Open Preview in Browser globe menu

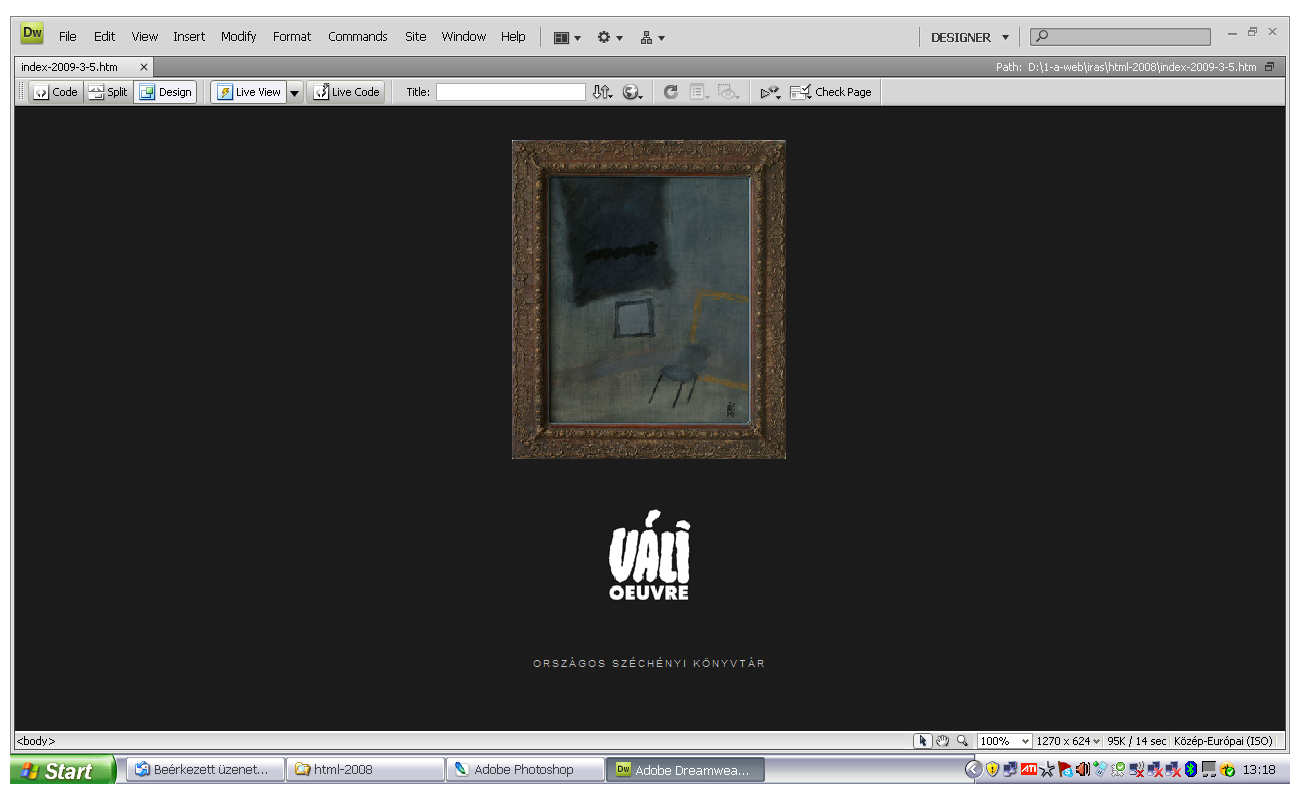coord(633,92)
